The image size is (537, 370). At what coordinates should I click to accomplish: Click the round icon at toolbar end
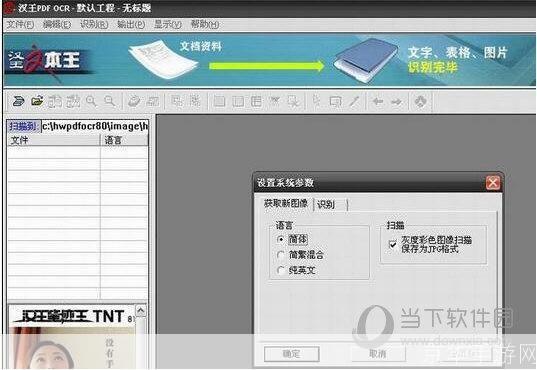click(421, 101)
